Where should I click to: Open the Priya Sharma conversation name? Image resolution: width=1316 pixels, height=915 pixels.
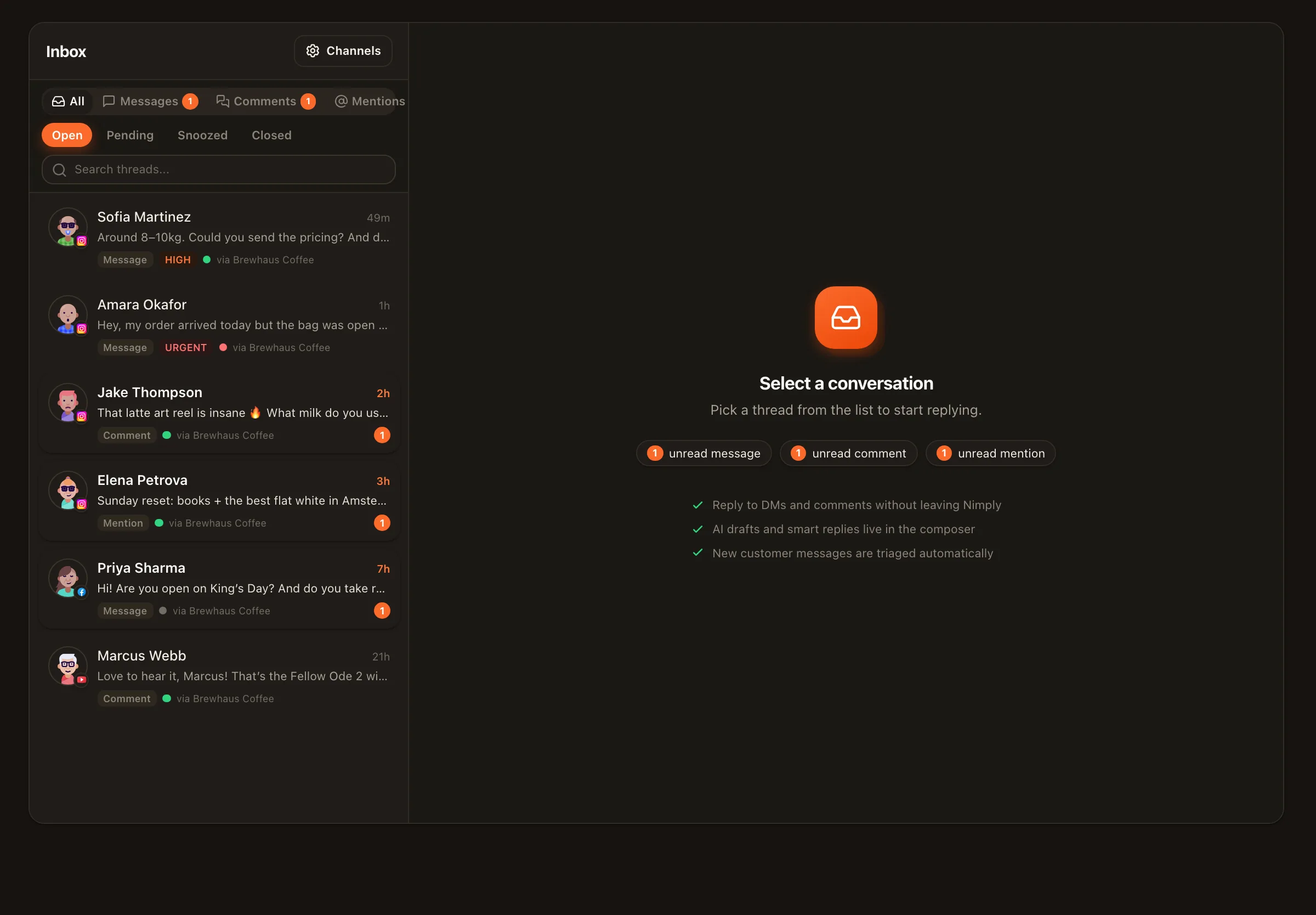141,568
